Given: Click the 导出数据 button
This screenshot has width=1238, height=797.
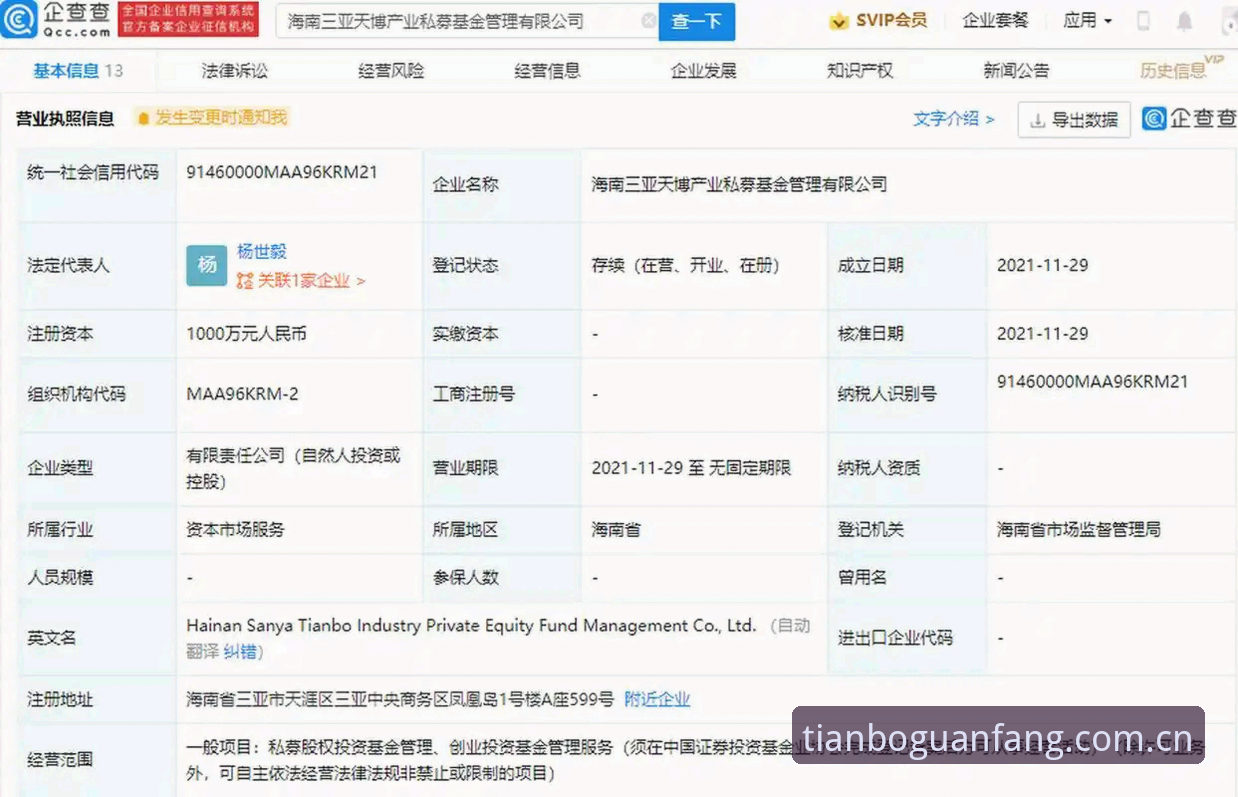Looking at the screenshot, I should tap(1074, 120).
